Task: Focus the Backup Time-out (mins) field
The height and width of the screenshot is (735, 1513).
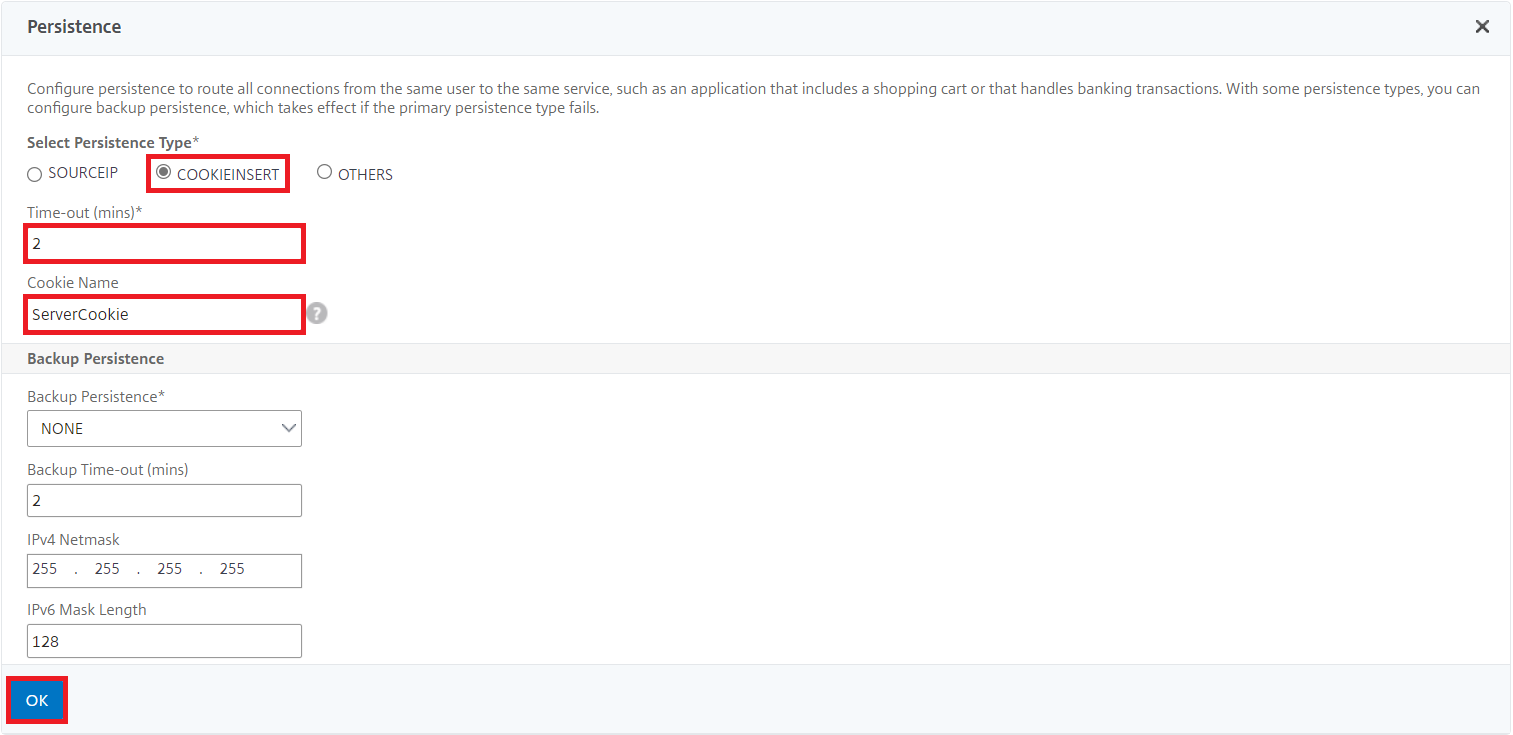Action: 164,500
